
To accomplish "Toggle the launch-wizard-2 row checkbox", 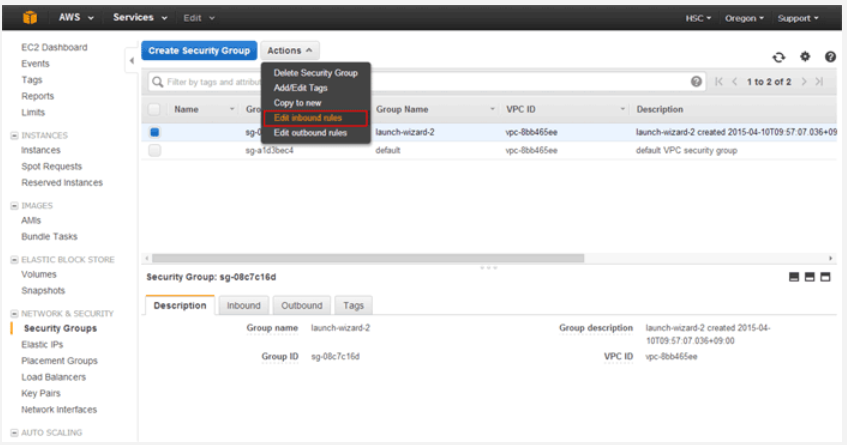I will pos(154,132).
